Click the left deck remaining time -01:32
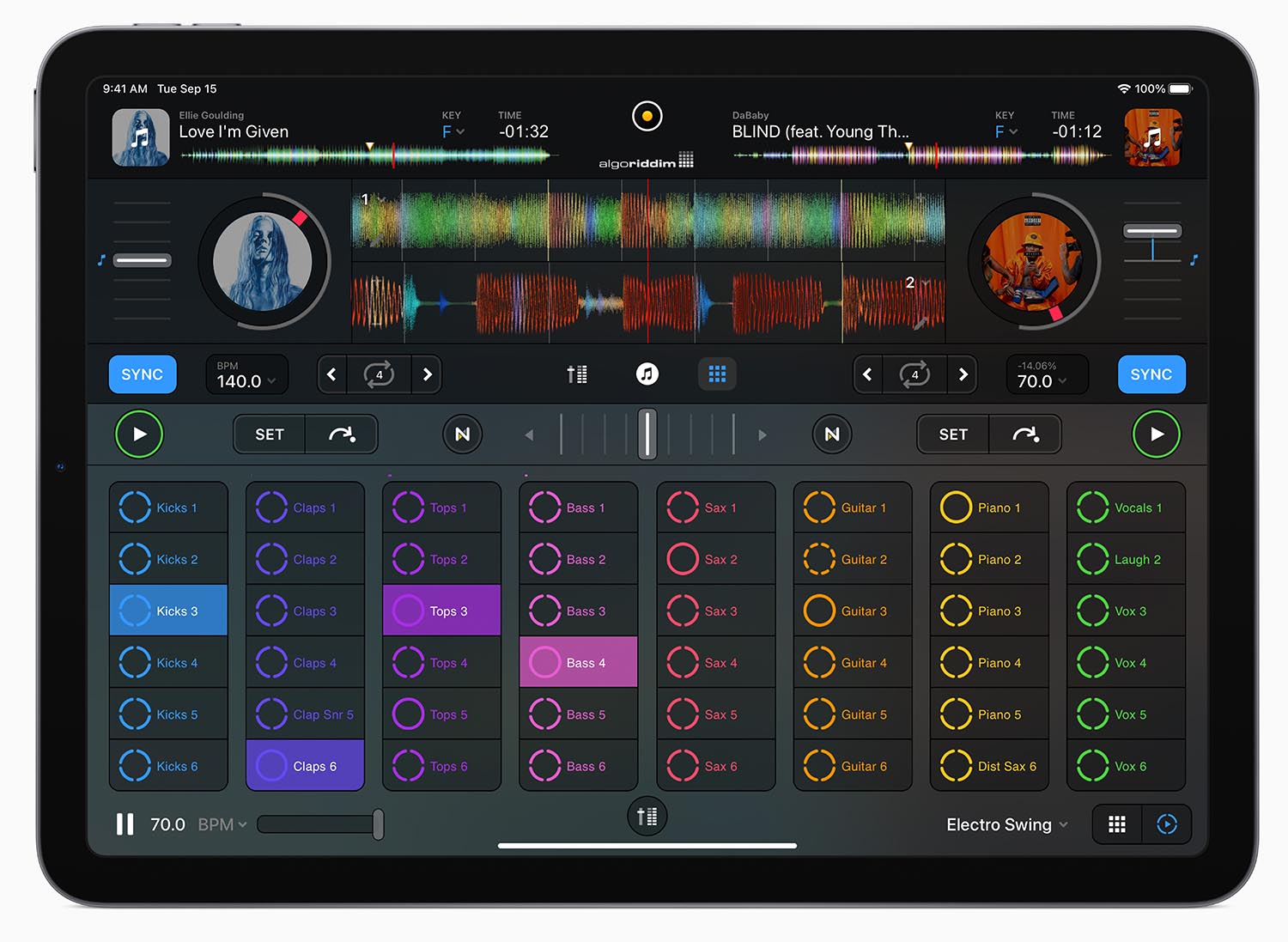 click(x=524, y=131)
